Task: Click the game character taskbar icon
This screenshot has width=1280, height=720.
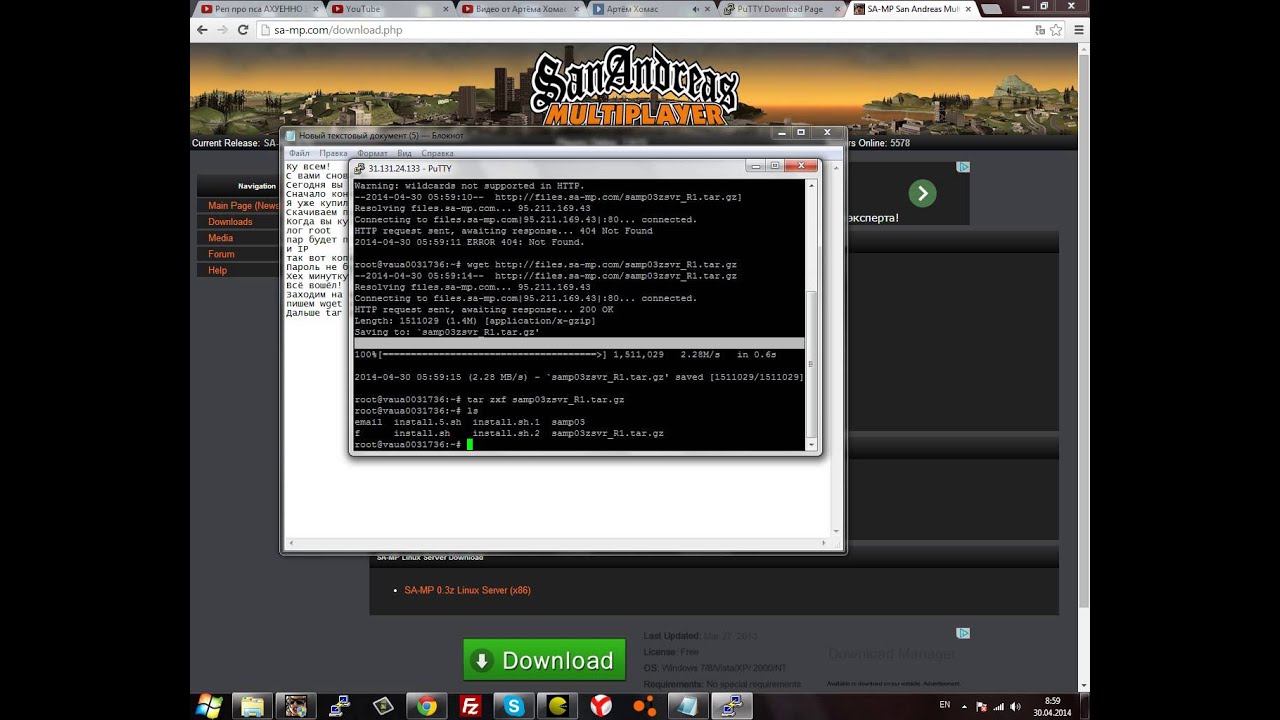Action: 296,706
